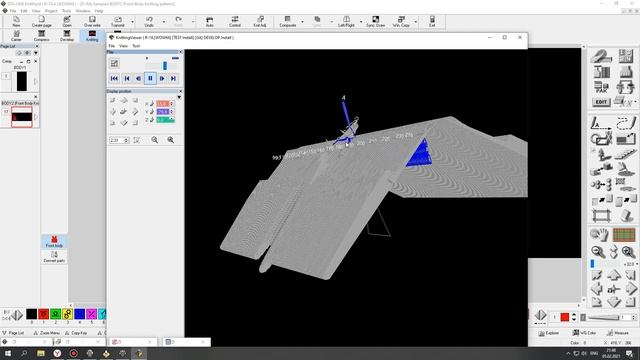
Task: Open the Tool menu in KnittingViewer
Action: coord(136,46)
